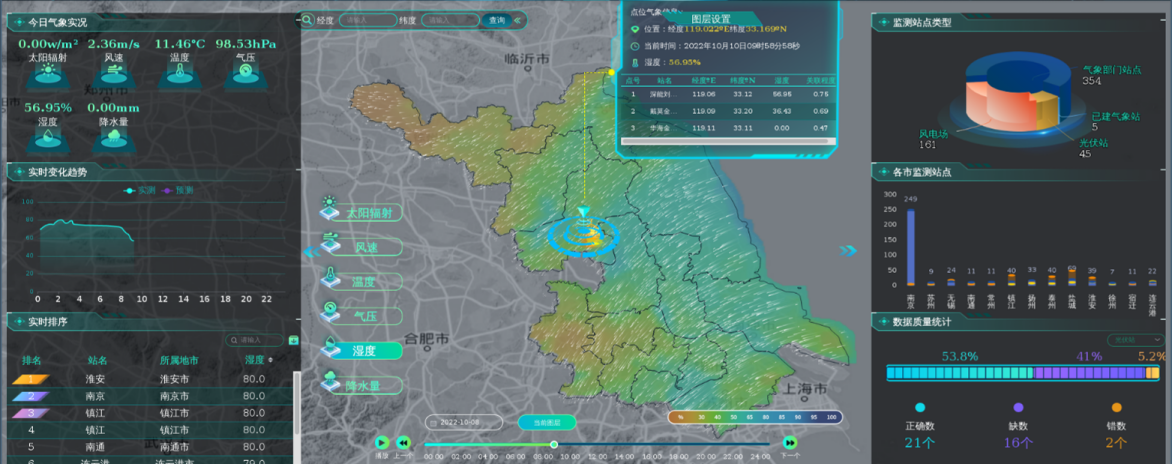Screen dimensions: 1172x464
Task: Click the timeline slider handle
Action: click(554, 444)
